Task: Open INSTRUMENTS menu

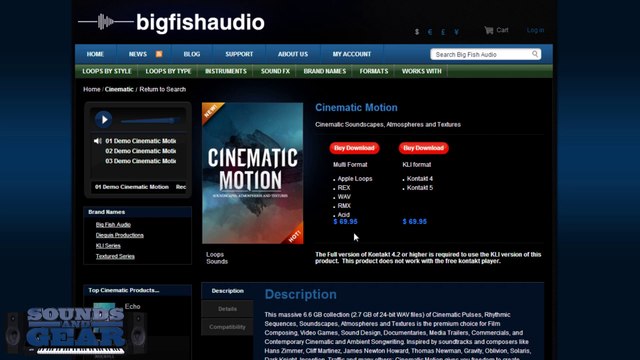Action: [226, 71]
